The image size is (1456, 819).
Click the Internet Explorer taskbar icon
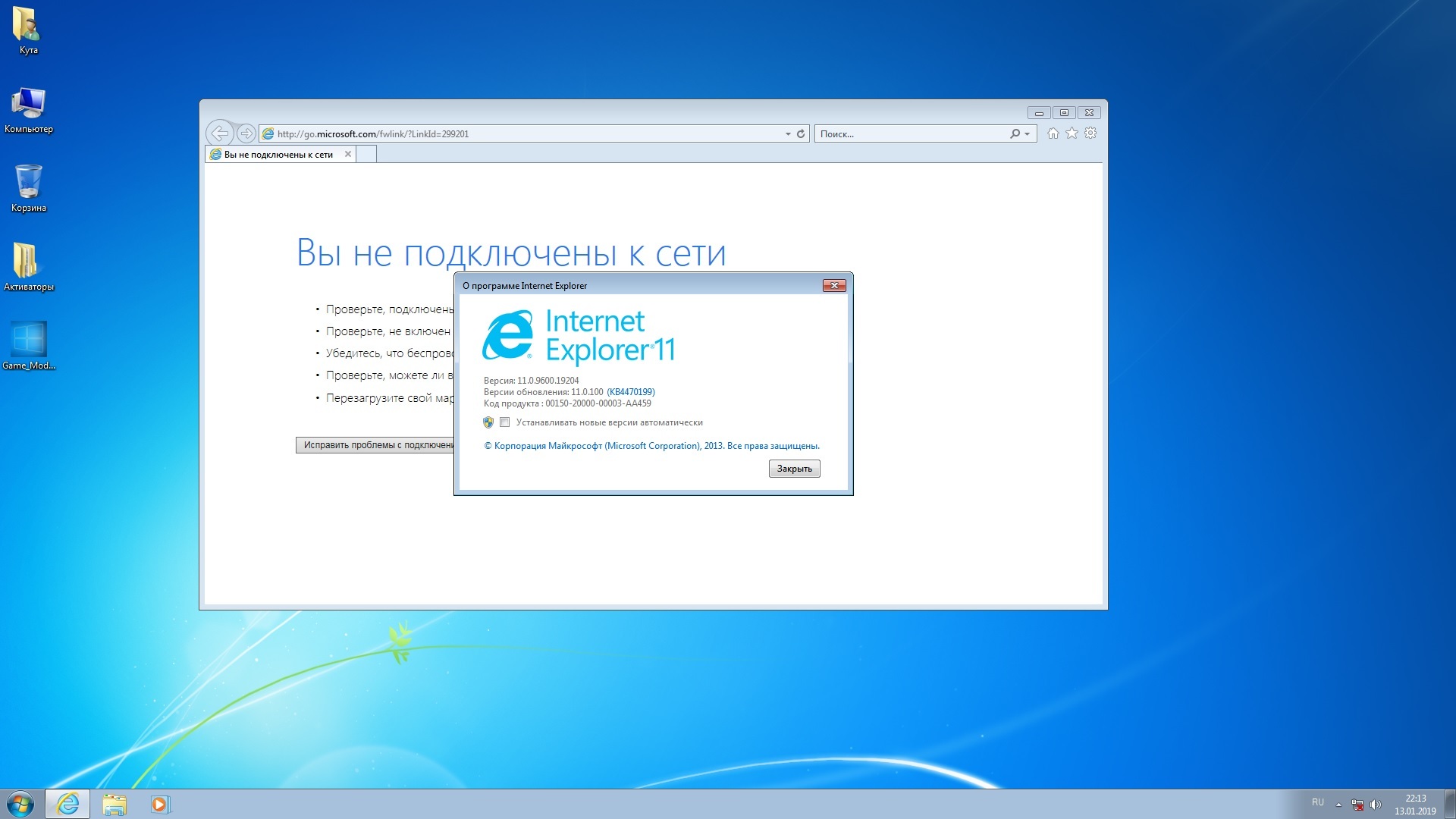pos(67,804)
